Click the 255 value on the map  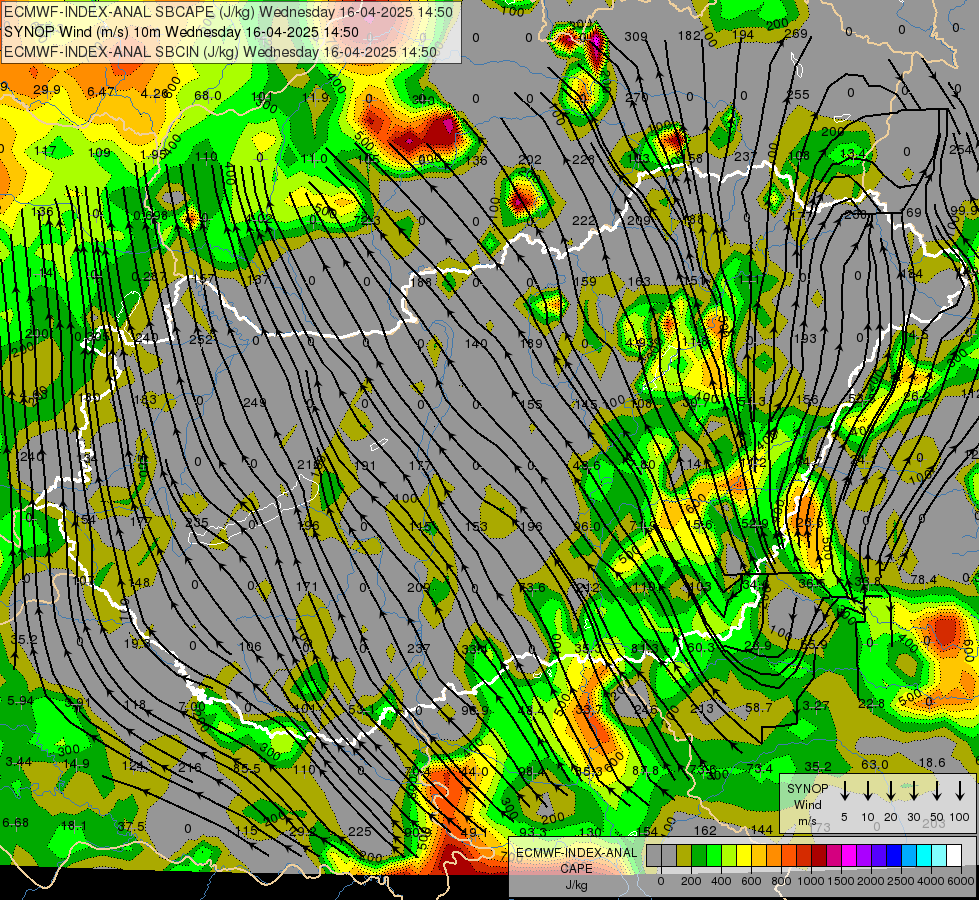coord(797,95)
